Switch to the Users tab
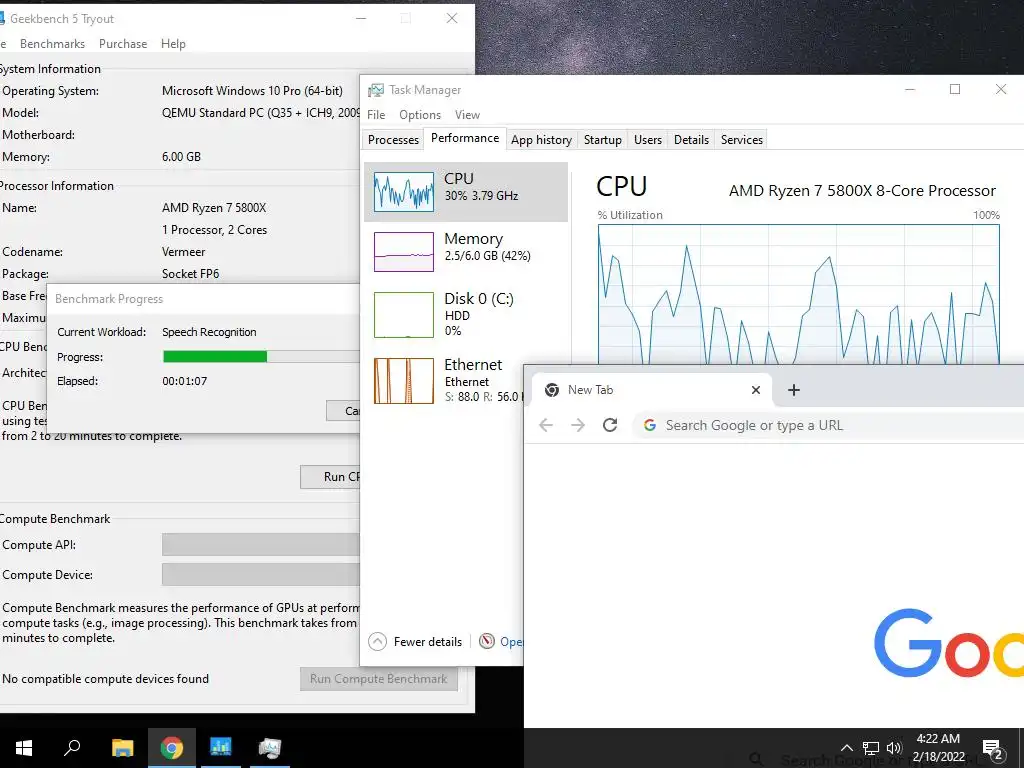The height and width of the screenshot is (768, 1024). [x=647, y=140]
